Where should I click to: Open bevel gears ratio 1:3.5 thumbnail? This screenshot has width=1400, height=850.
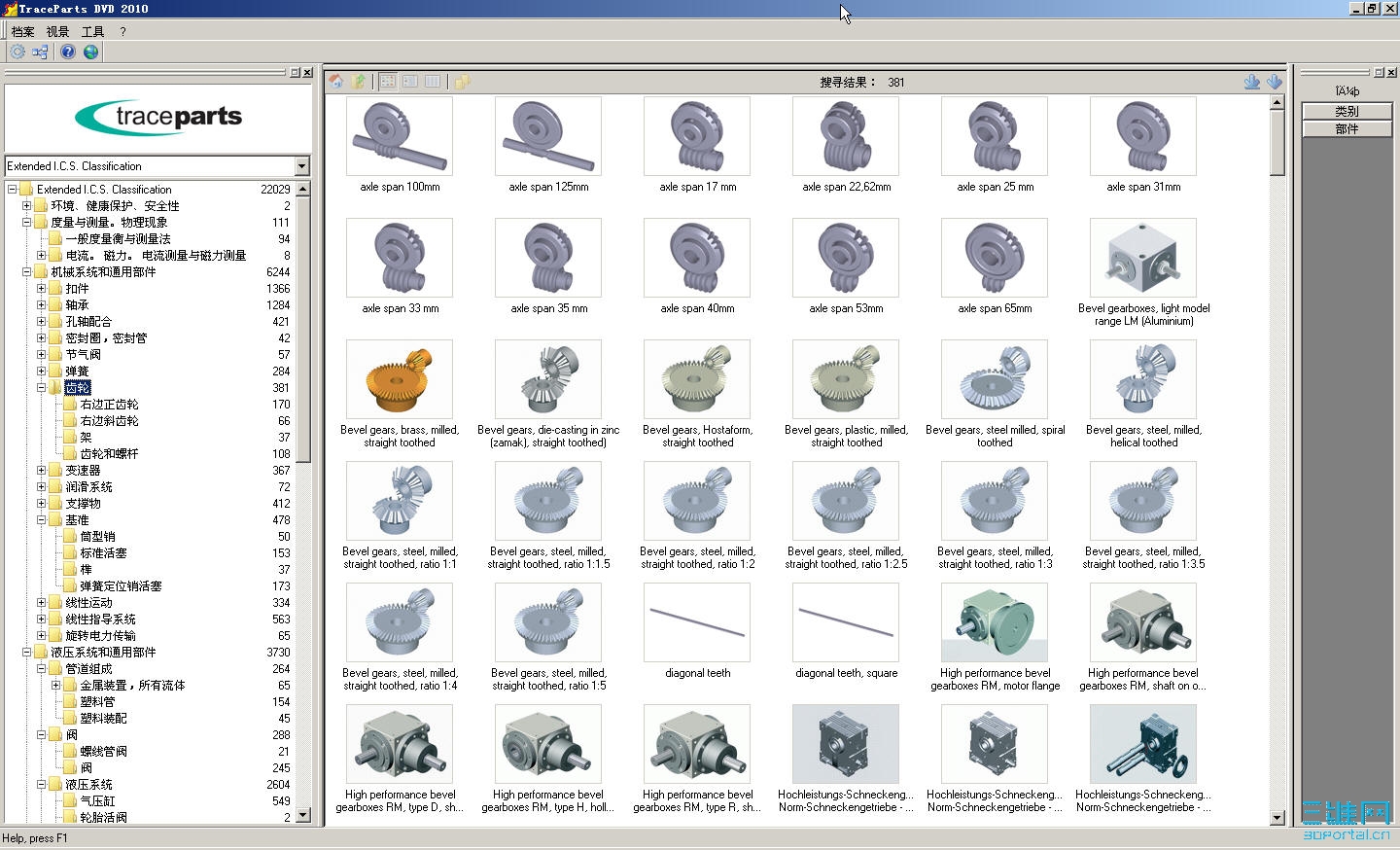tap(1143, 501)
